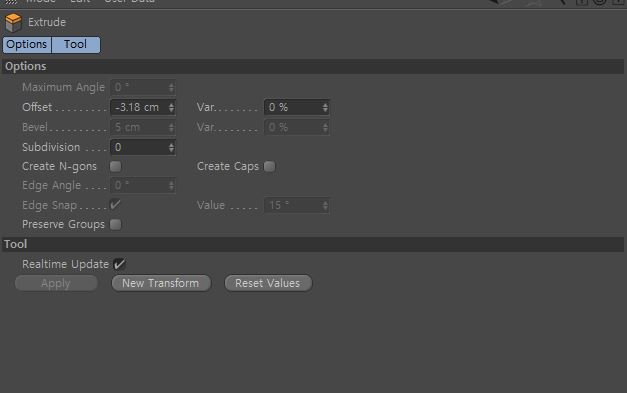The image size is (627, 393).
Task: Click the Value 15° spinner arrows
Action: tap(325, 205)
